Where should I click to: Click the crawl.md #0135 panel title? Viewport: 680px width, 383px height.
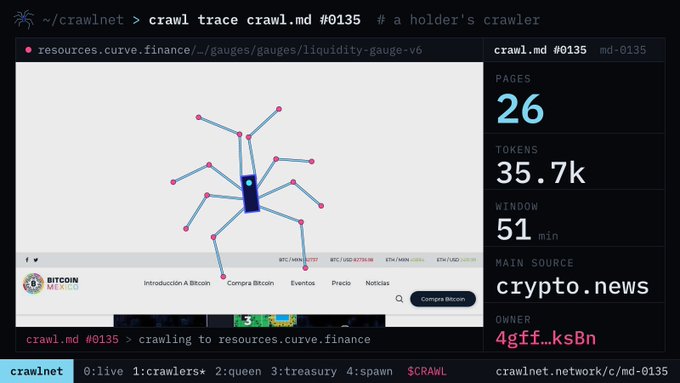click(540, 50)
